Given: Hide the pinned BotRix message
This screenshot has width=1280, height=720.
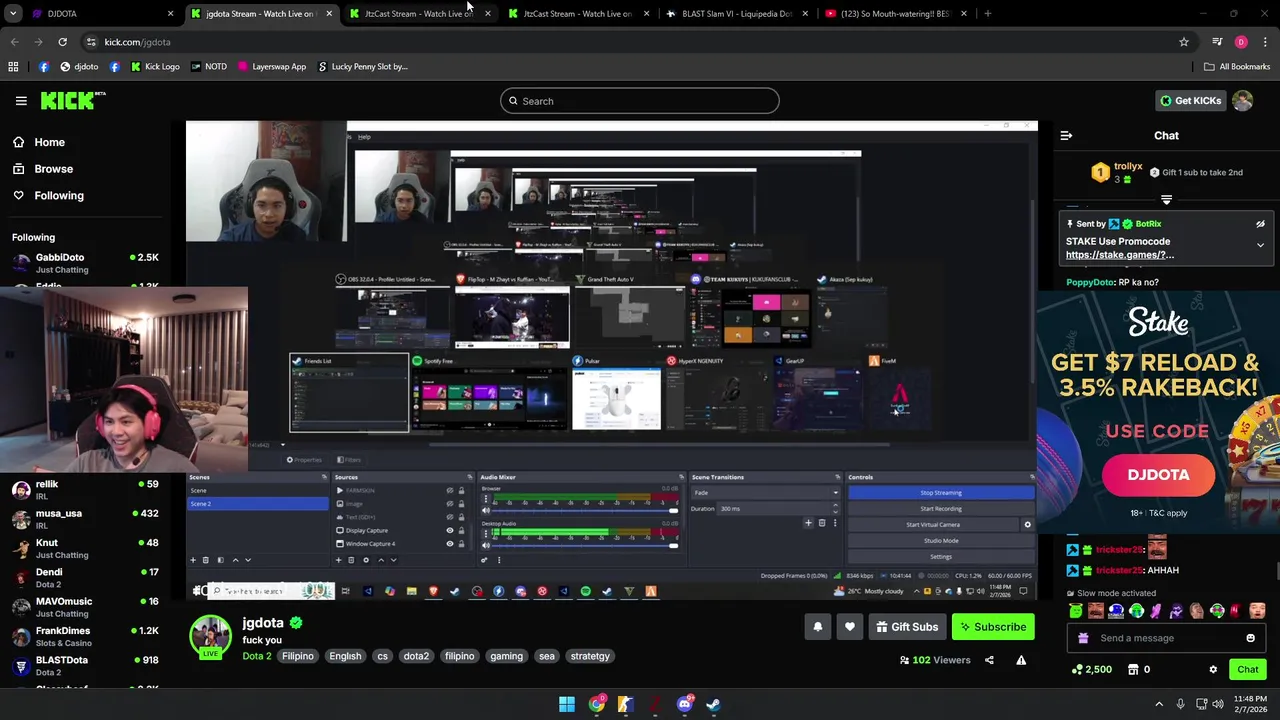Looking at the screenshot, I should coord(1260,224).
